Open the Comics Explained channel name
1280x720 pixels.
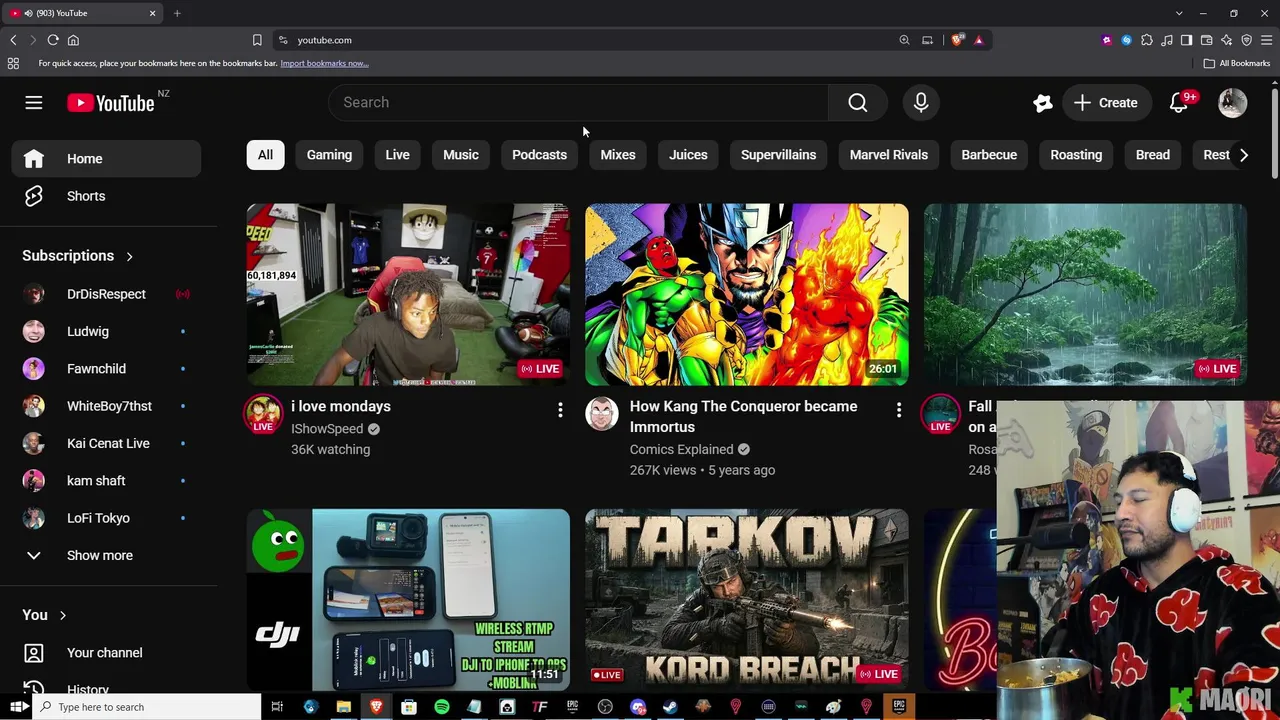point(681,449)
